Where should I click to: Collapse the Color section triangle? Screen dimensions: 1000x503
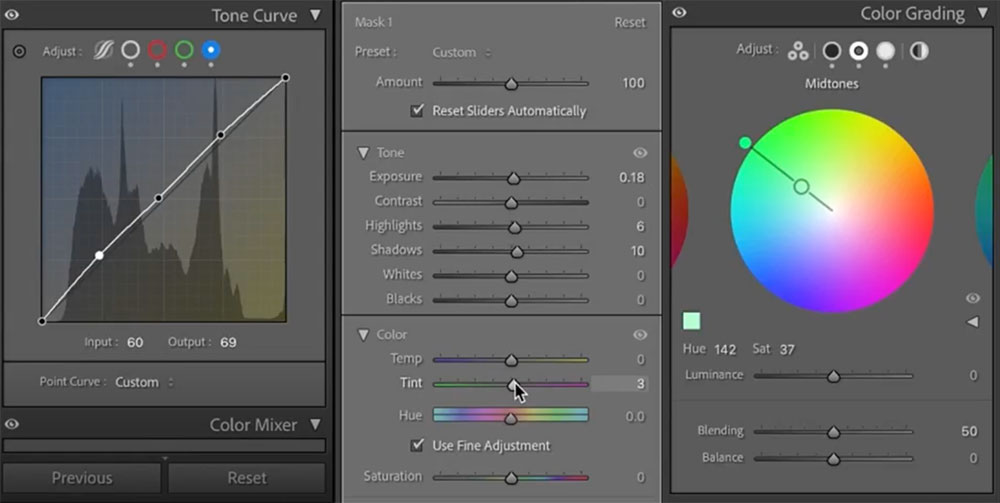pyautogui.click(x=363, y=335)
